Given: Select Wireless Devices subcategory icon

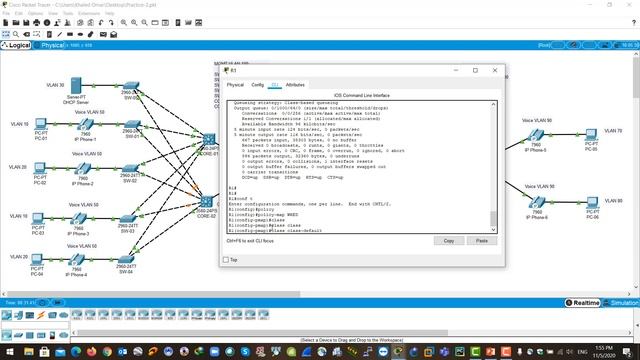Looking at the screenshot, I should (41, 335).
